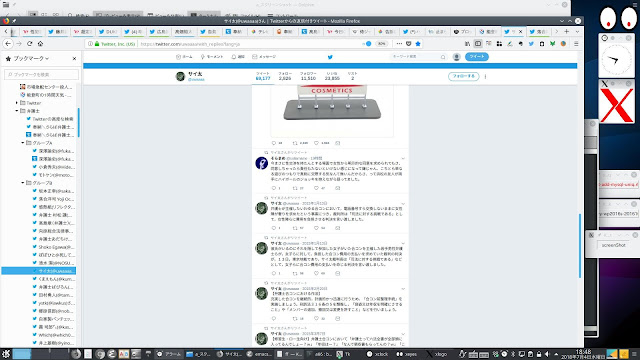This screenshot has height=360, width=640.
Task: Toggle the blue bookmark star
Action: tap(418, 44)
